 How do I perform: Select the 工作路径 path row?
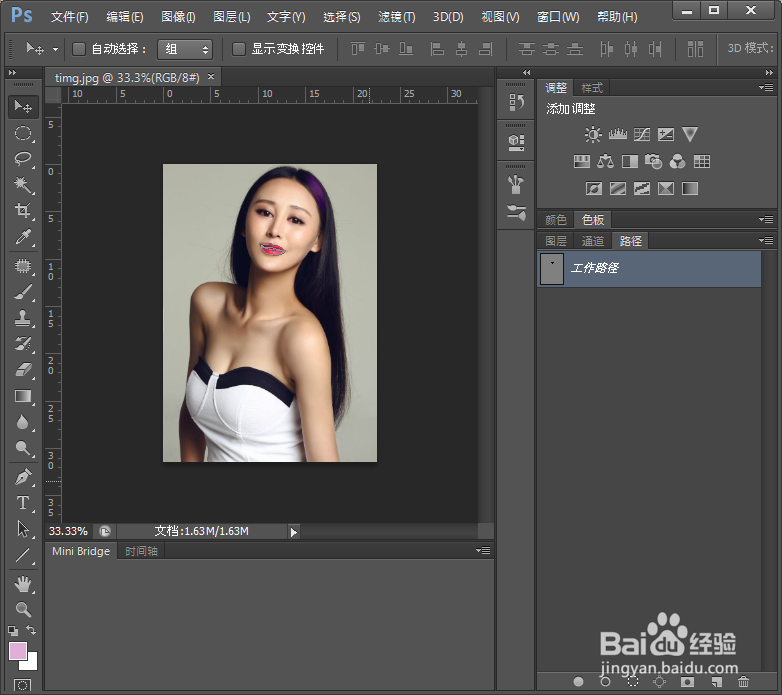pos(649,269)
